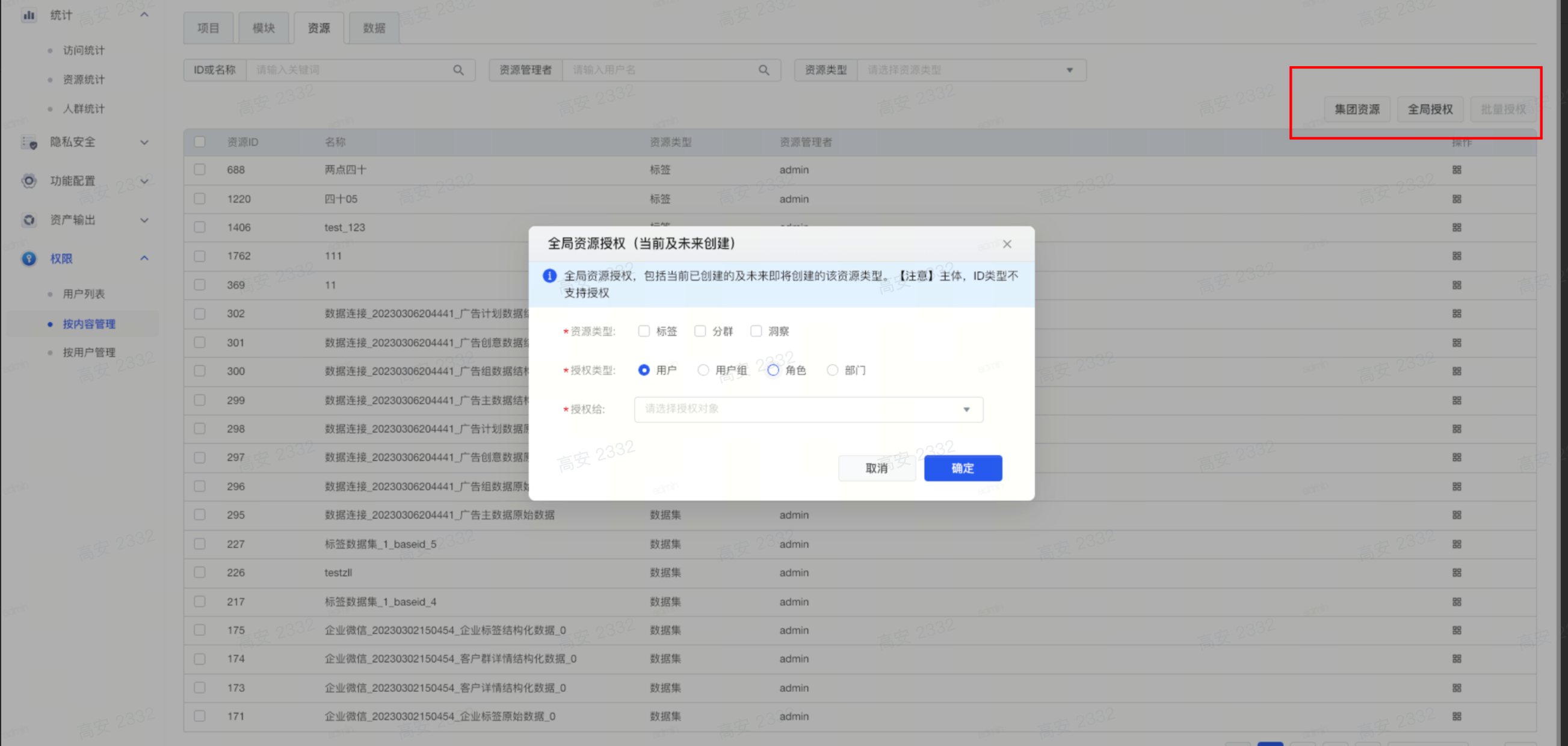Open 资源统计 in the sidebar
The width and height of the screenshot is (1568, 746).
[x=84, y=79]
